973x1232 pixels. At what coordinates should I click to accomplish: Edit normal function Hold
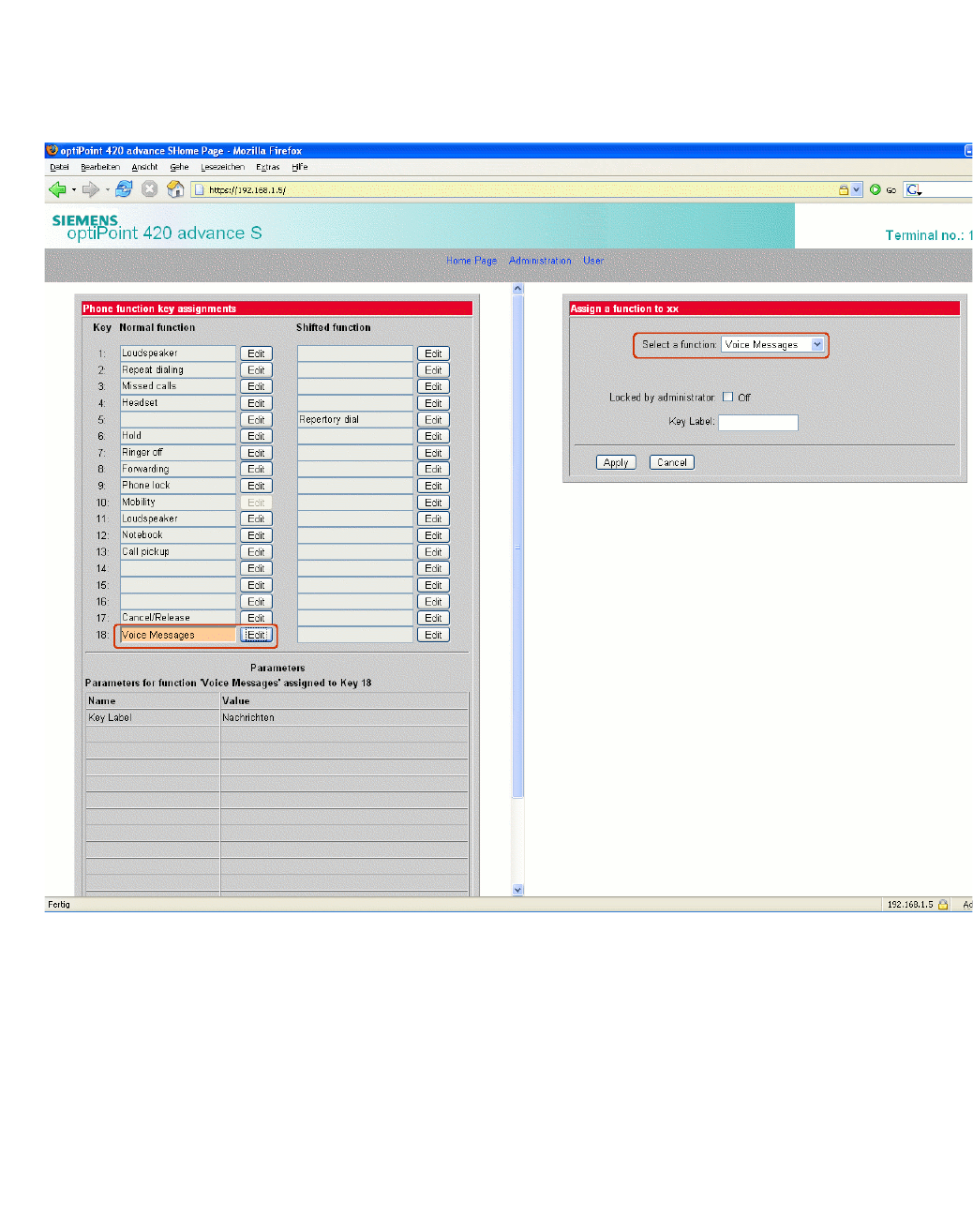click(x=256, y=436)
